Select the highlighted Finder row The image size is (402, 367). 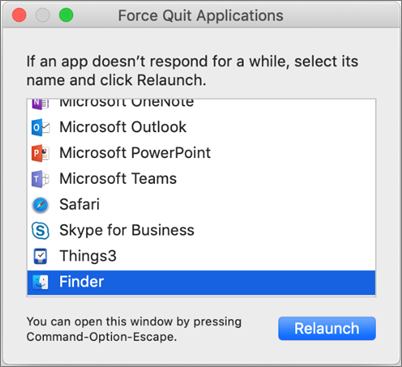tap(201, 282)
